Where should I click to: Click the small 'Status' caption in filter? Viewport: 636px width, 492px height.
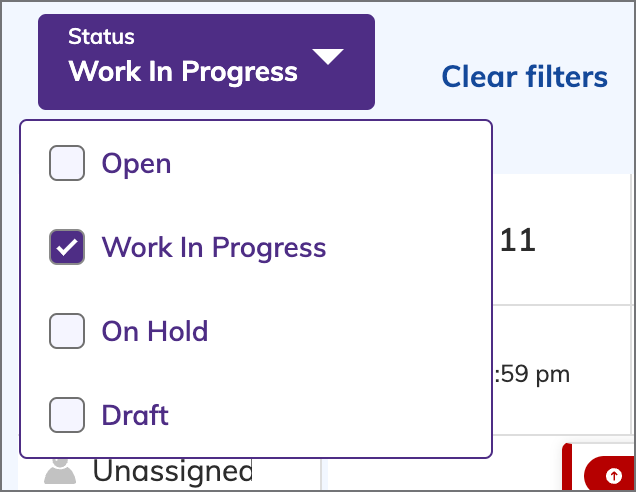(101, 37)
